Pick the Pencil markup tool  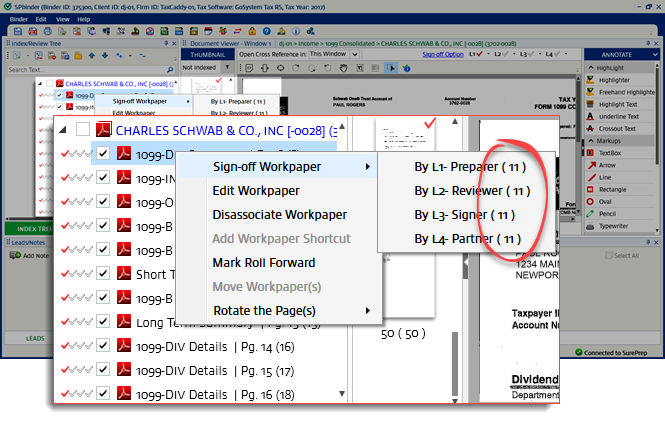click(x=608, y=214)
